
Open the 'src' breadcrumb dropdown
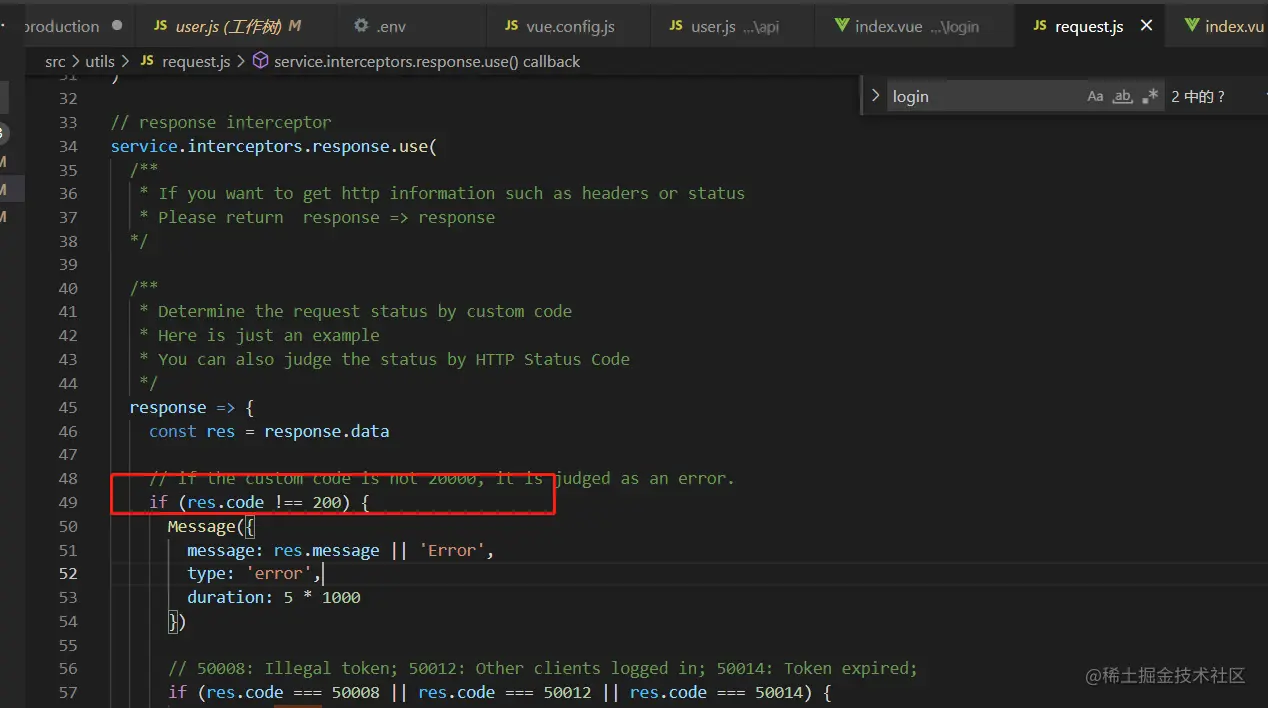(x=55, y=62)
